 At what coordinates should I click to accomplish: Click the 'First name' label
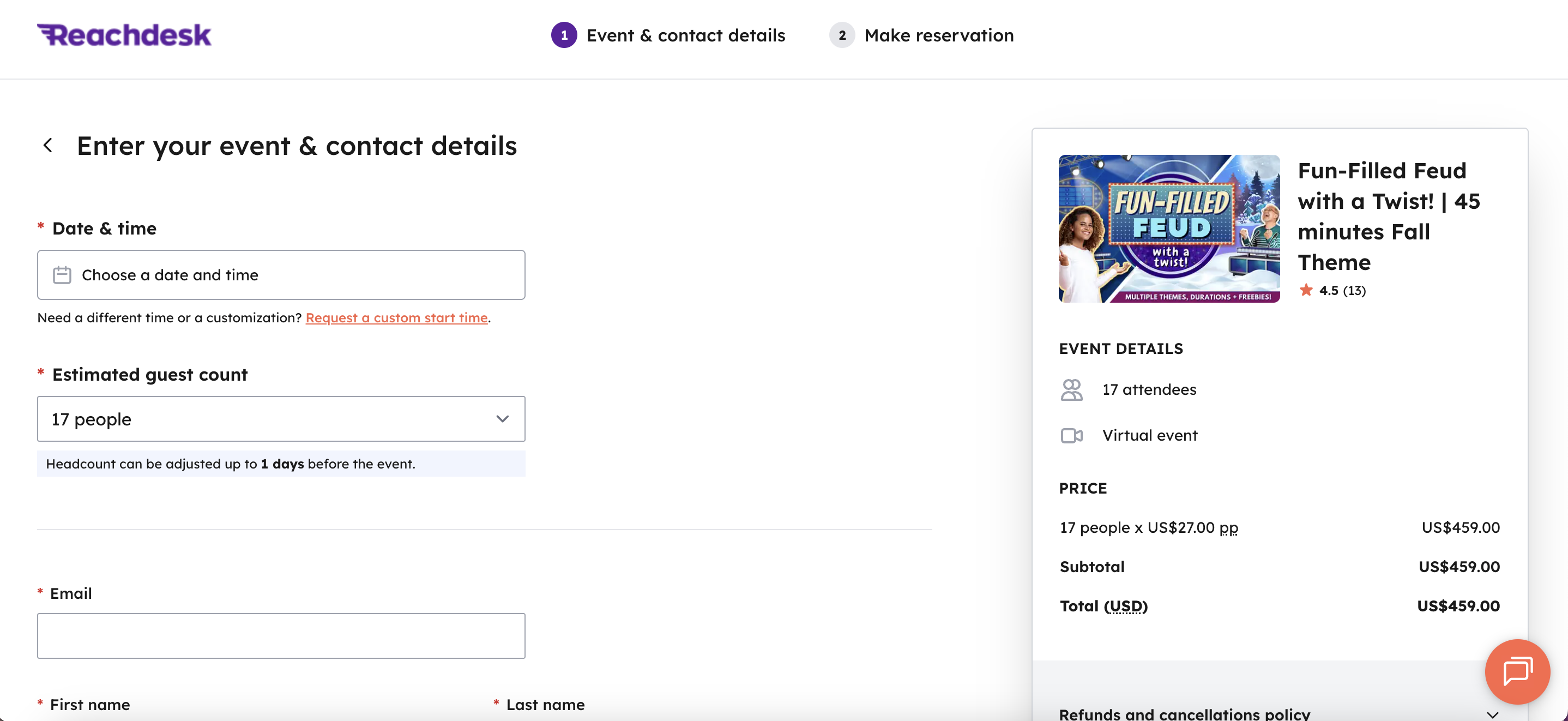(90, 705)
